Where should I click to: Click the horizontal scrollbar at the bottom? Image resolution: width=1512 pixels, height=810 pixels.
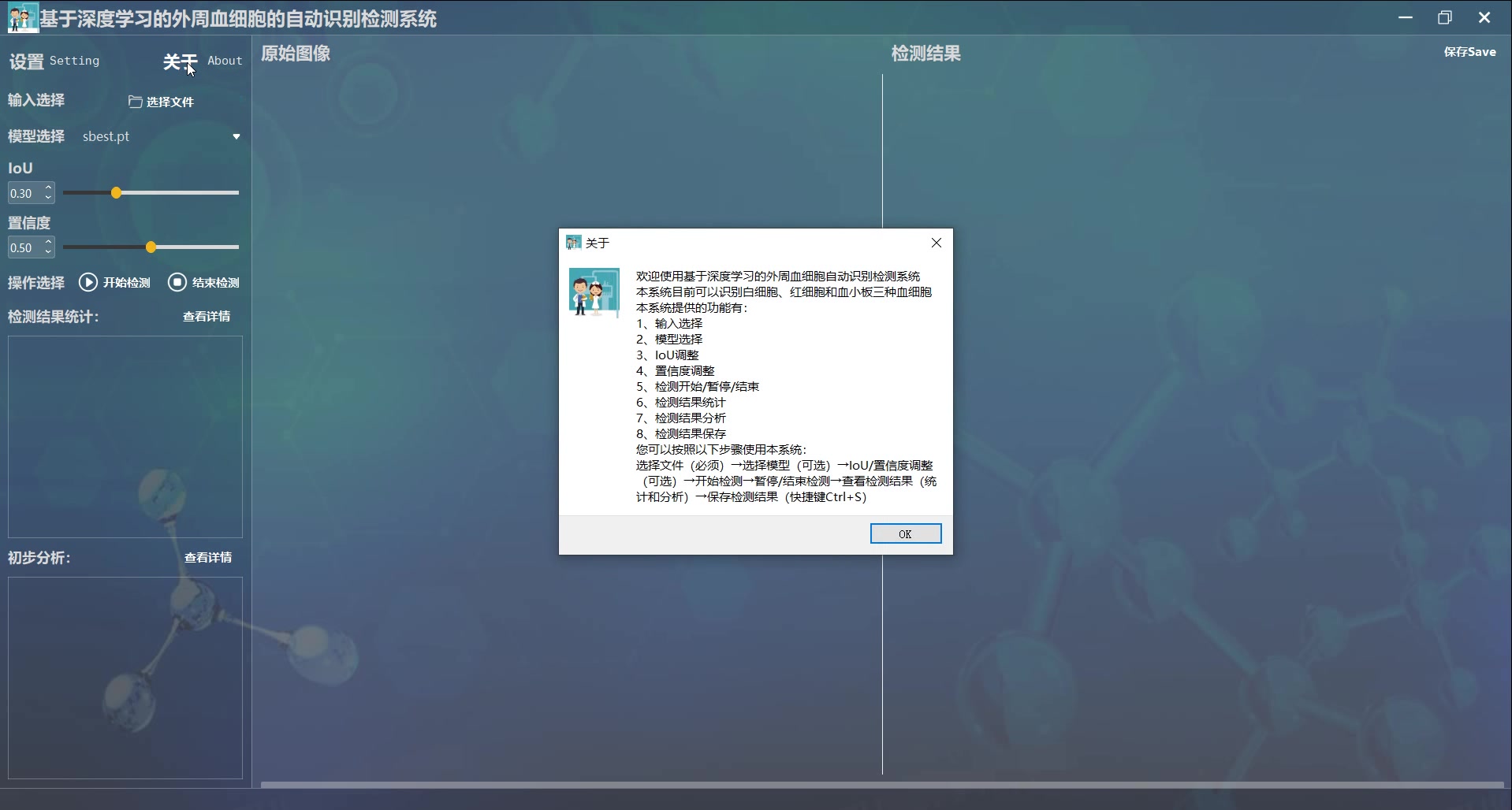tap(881, 785)
